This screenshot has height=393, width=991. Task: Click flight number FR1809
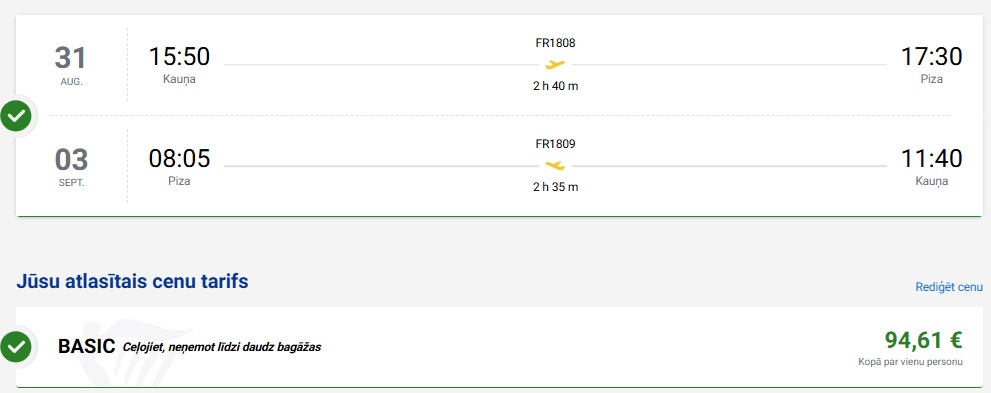click(x=556, y=144)
